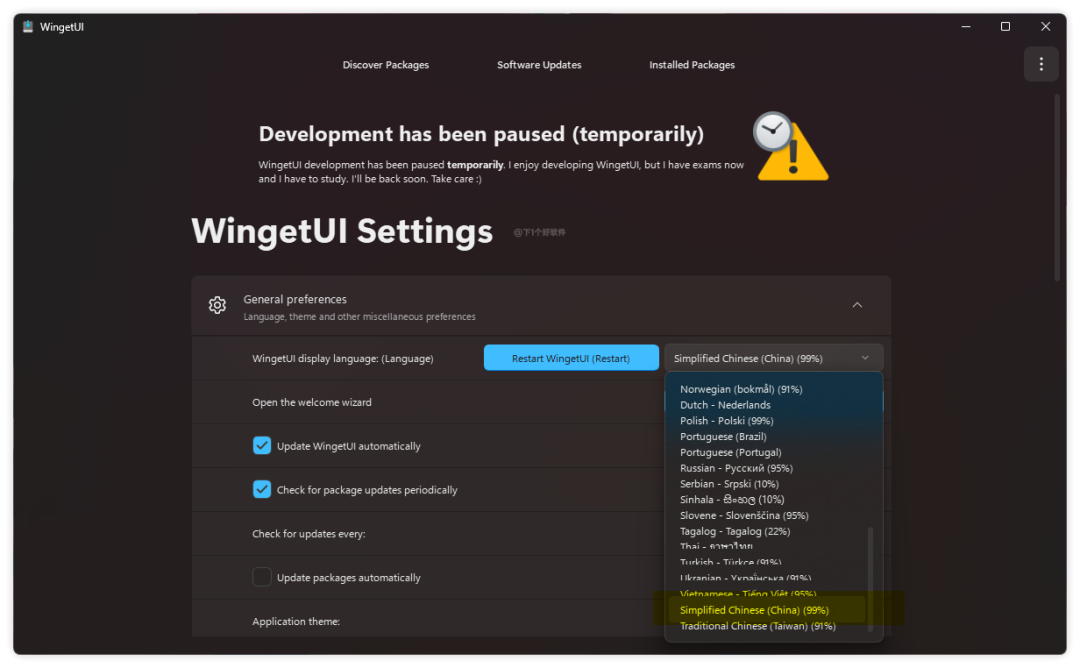Uncheck Update WingetUI automatically
Viewport: 1080px width, 668px height.
pyautogui.click(x=262, y=446)
